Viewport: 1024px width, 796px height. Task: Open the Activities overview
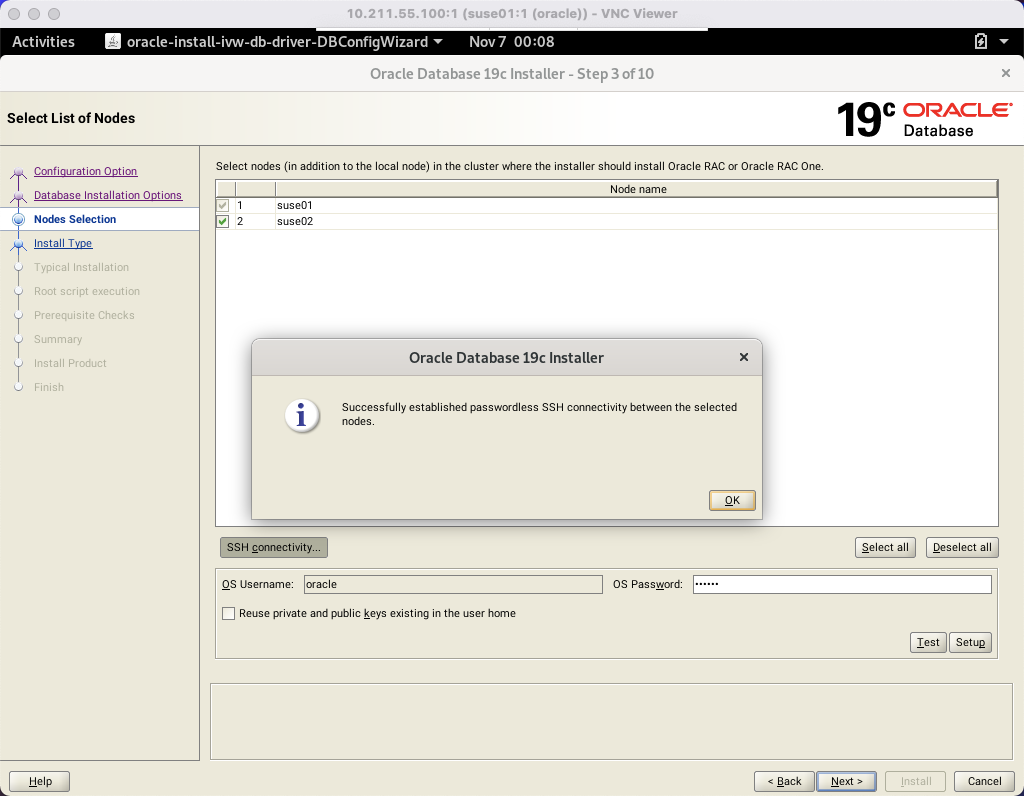tap(44, 42)
